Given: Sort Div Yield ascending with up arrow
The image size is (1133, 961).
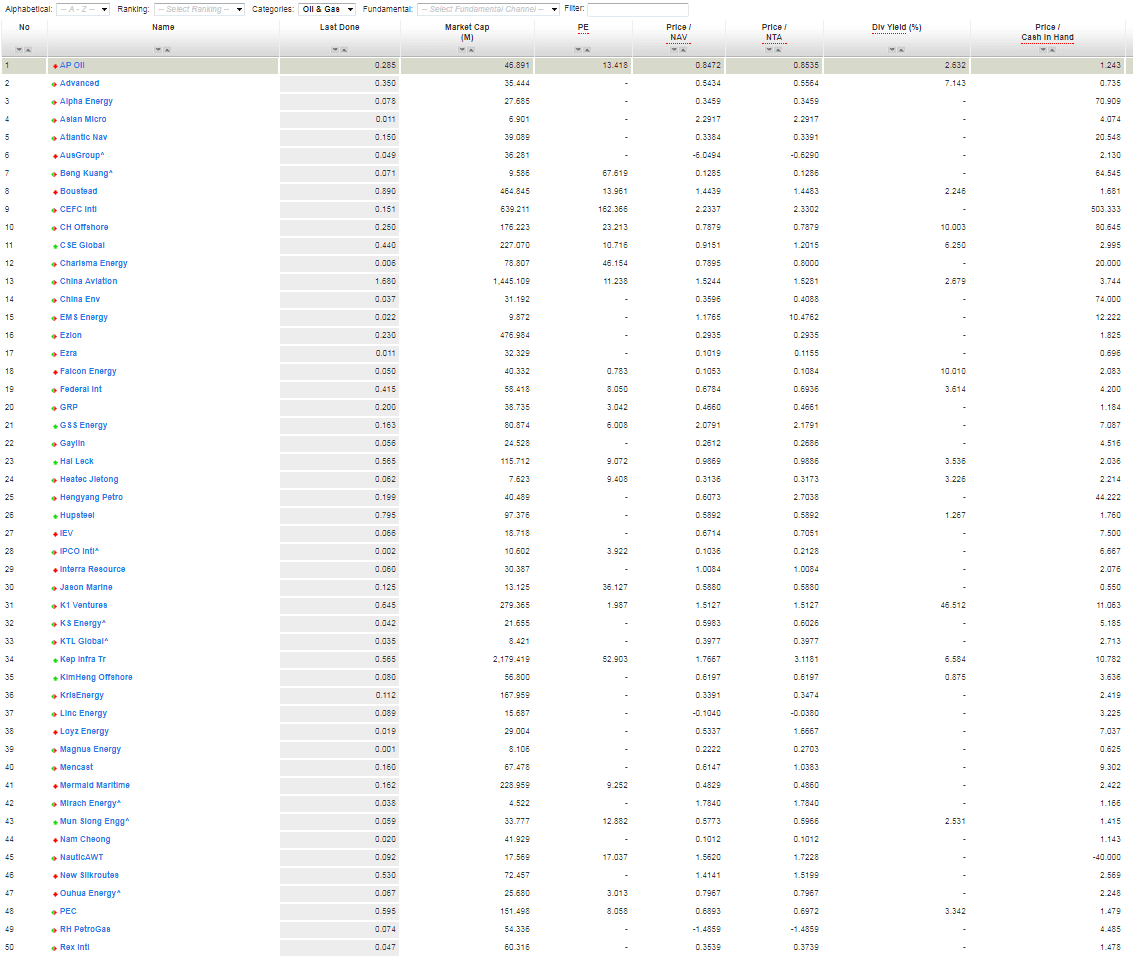Looking at the screenshot, I should [901, 50].
